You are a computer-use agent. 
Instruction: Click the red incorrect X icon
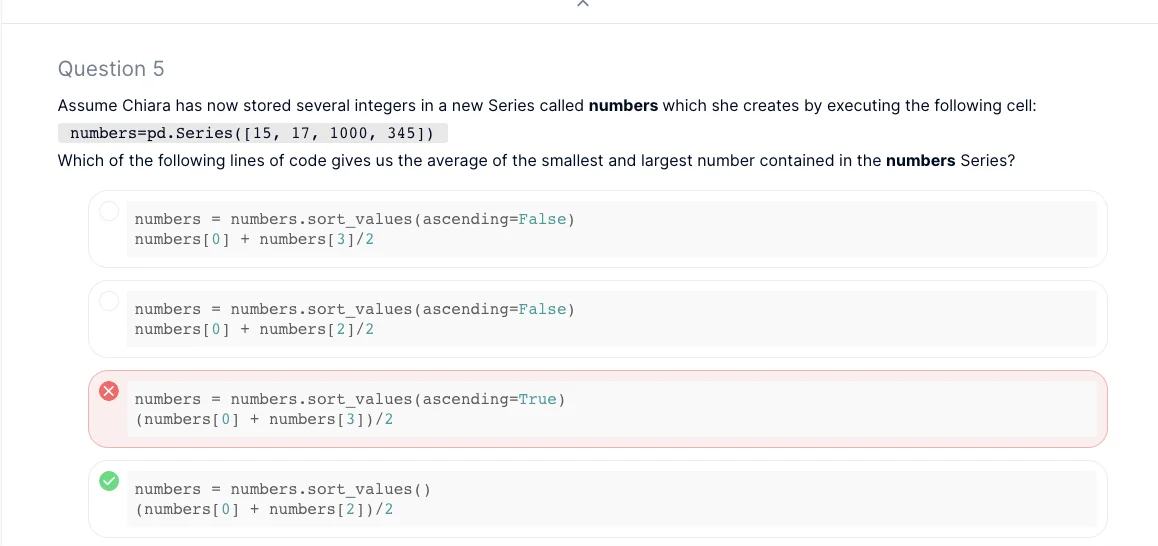click(109, 391)
